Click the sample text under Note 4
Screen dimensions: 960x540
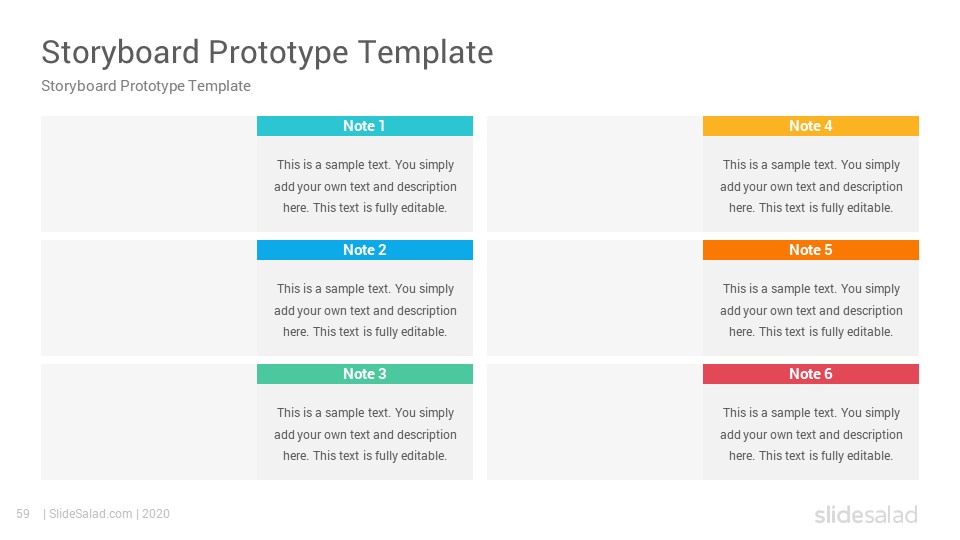[811, 186]
